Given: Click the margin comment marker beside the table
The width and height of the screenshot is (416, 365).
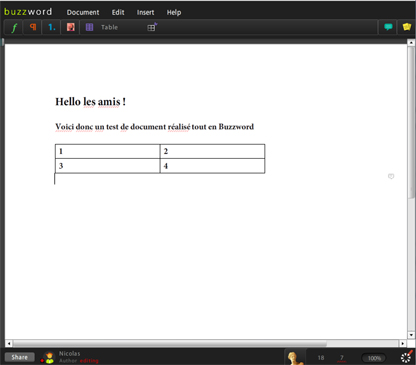Looking at the screenshot, I should pos(391,176).
